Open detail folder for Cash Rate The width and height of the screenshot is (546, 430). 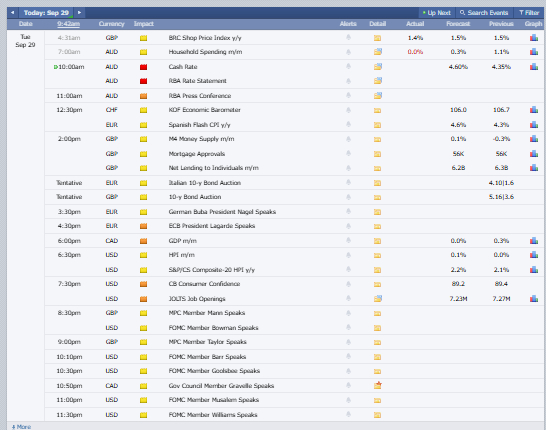pos(378,67)
